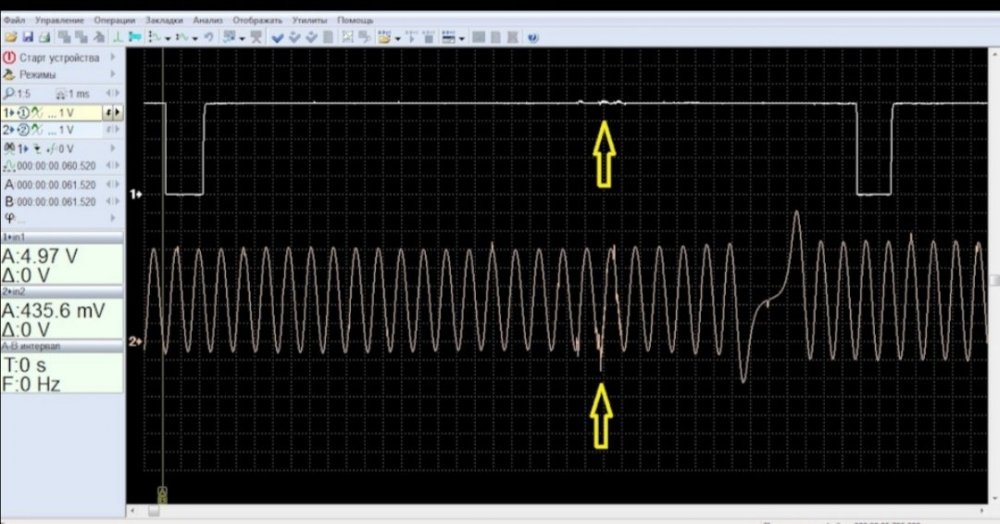Click the T:0 s interval readout

click(x=26, y=365)
